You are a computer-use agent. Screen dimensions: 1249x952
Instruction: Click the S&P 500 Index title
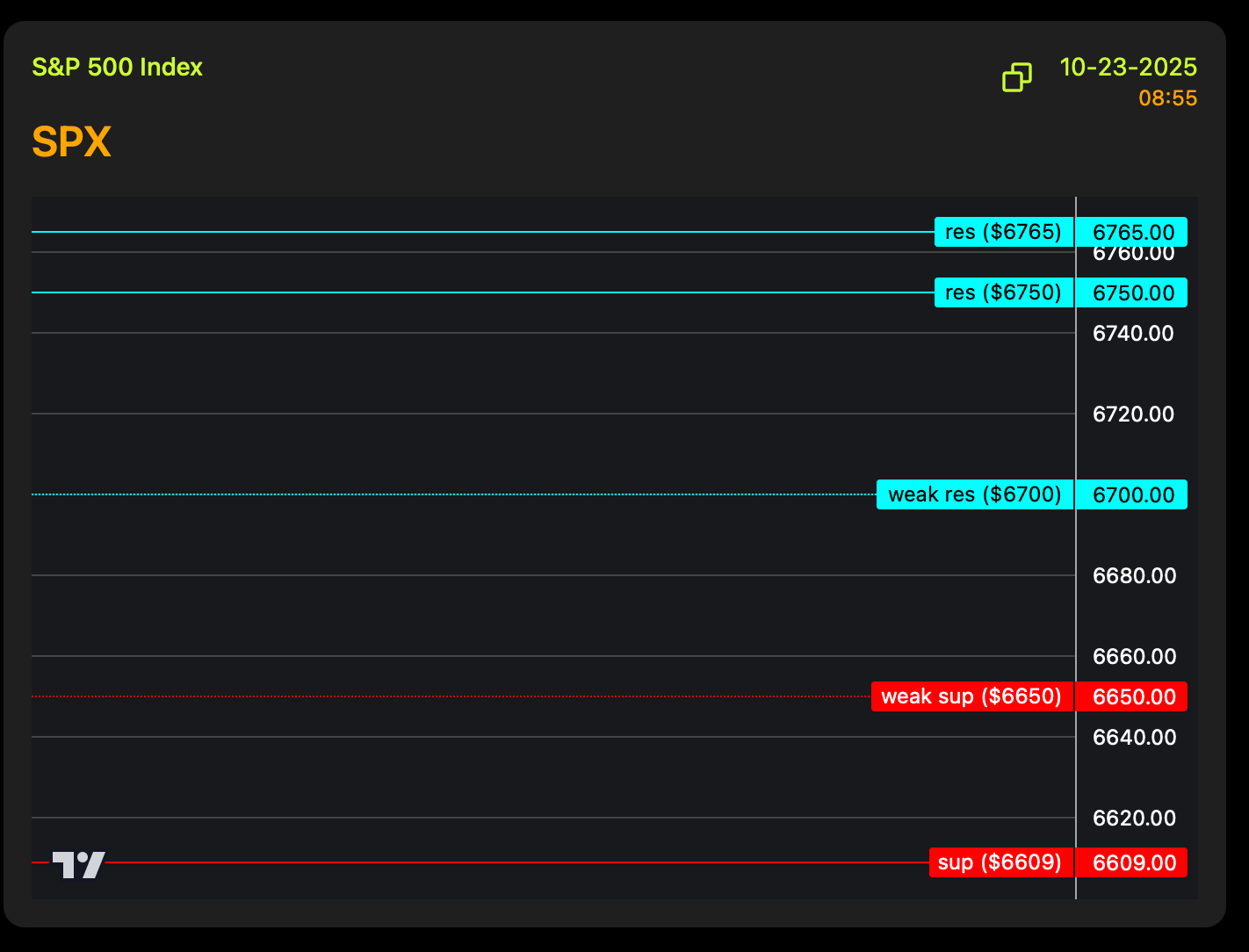[117, 68]
